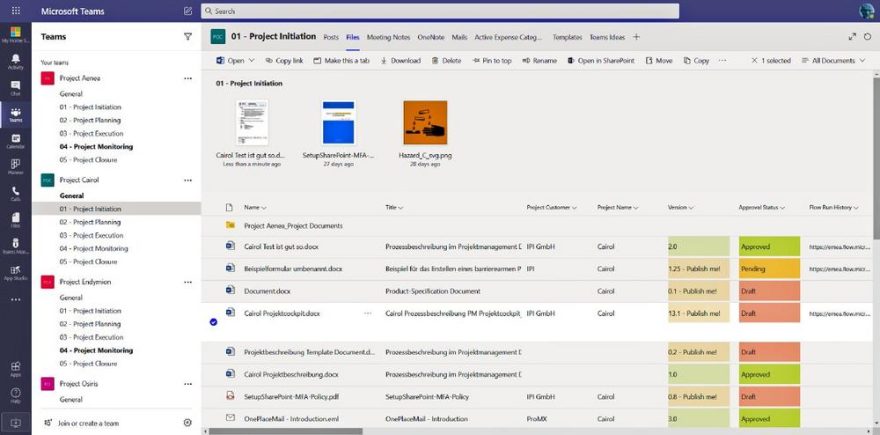The height and width of the screenshot is (435, 880).
Task: Switch to the Meeting Notes tab
Action: 388,37
